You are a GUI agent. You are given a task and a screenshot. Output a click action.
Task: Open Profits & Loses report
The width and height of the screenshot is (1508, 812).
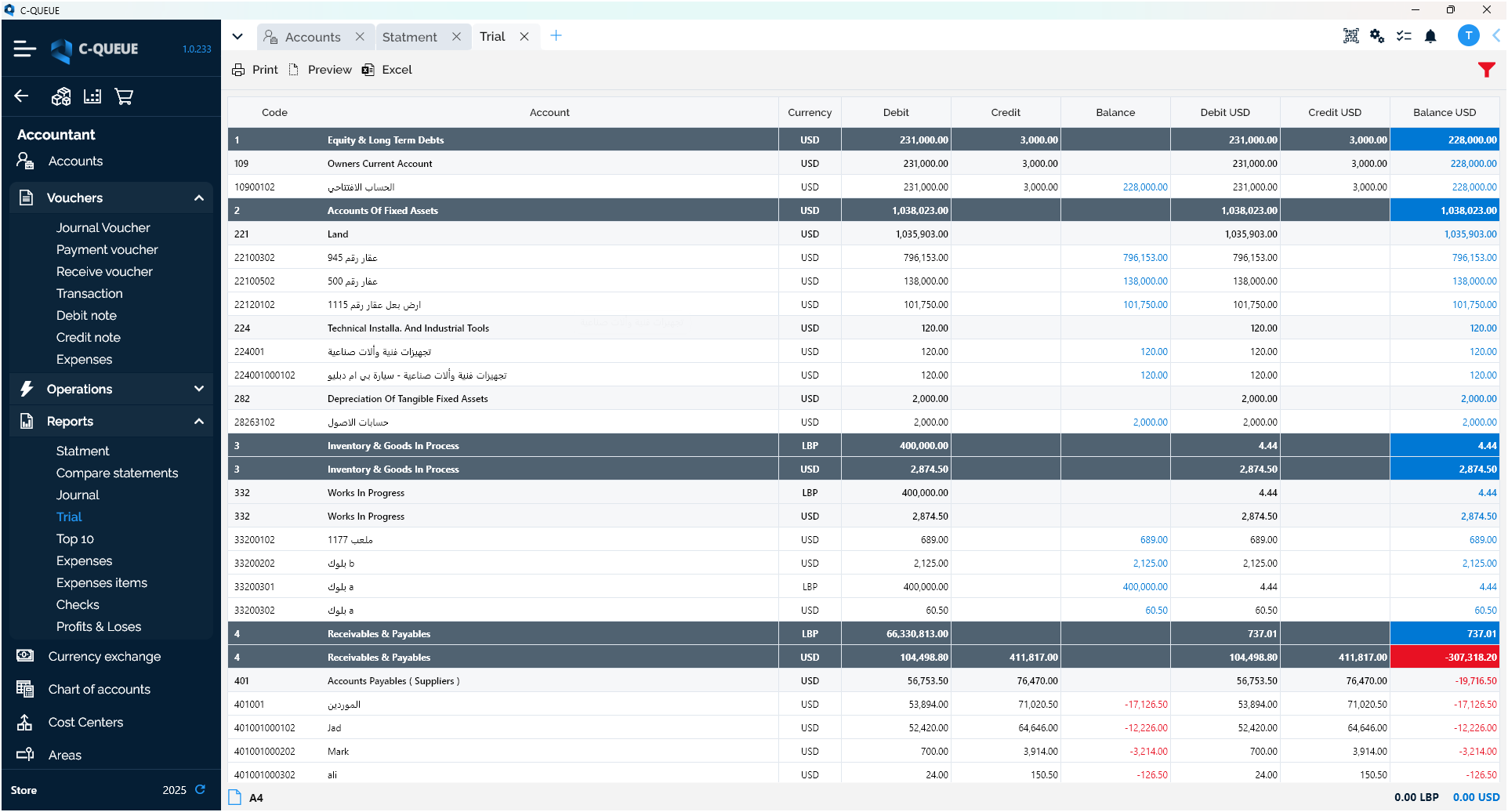(x=99, y=626)
